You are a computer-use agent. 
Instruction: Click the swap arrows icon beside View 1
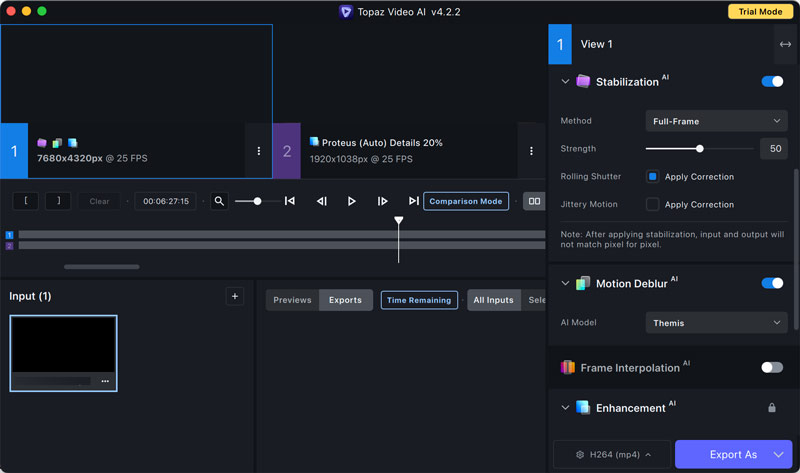pos(785,44)
